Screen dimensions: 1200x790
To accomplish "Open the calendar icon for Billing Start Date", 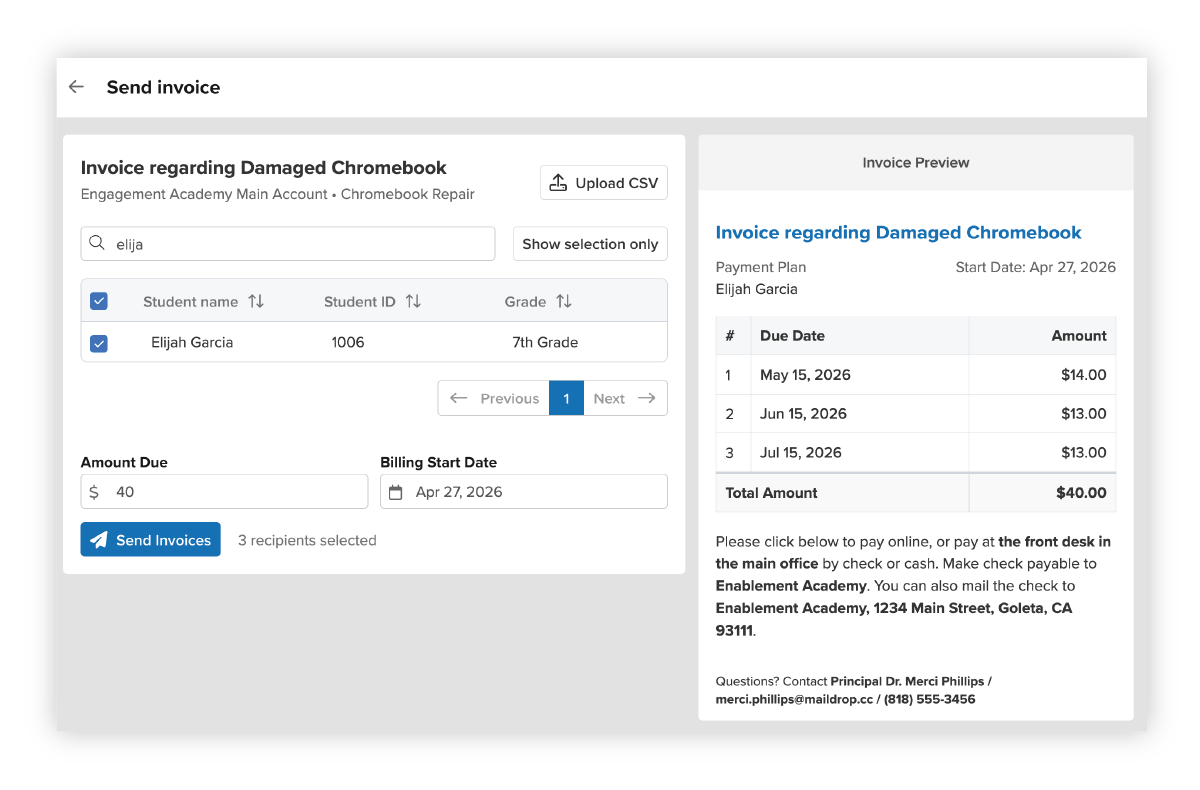I will click(x=397, y=491).
